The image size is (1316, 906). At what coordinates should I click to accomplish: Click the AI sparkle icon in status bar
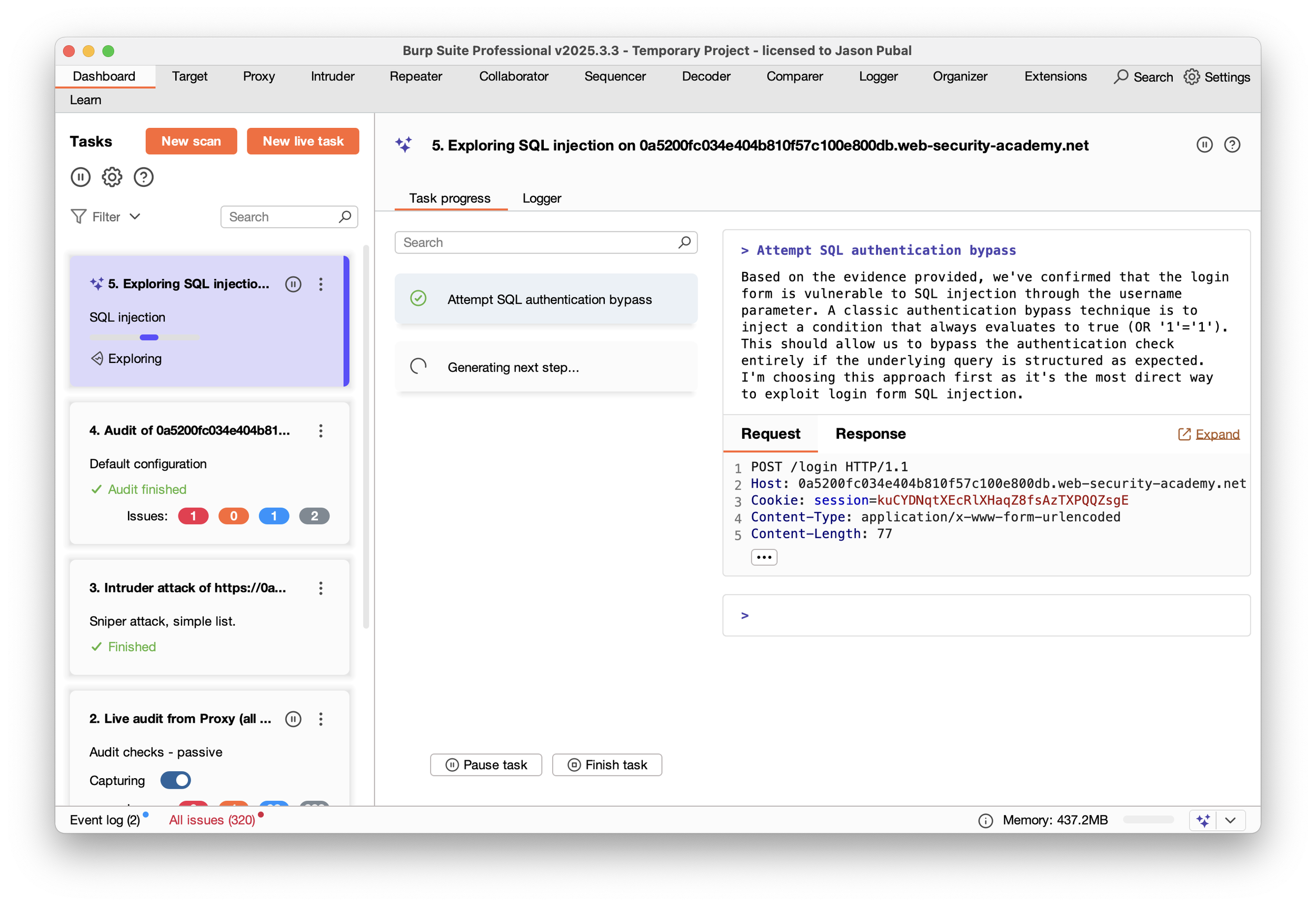(1202, 821)
